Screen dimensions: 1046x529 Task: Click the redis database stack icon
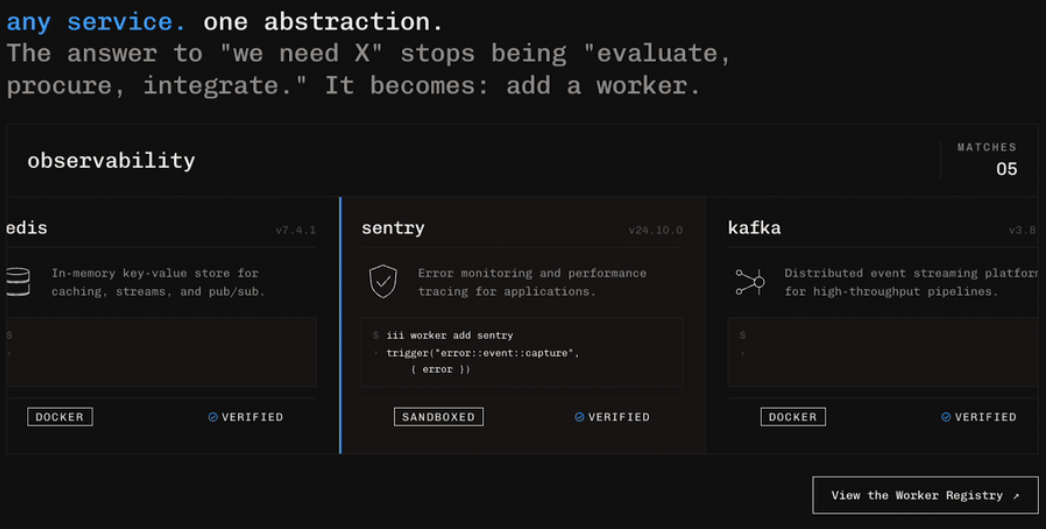tap(18, 282)
